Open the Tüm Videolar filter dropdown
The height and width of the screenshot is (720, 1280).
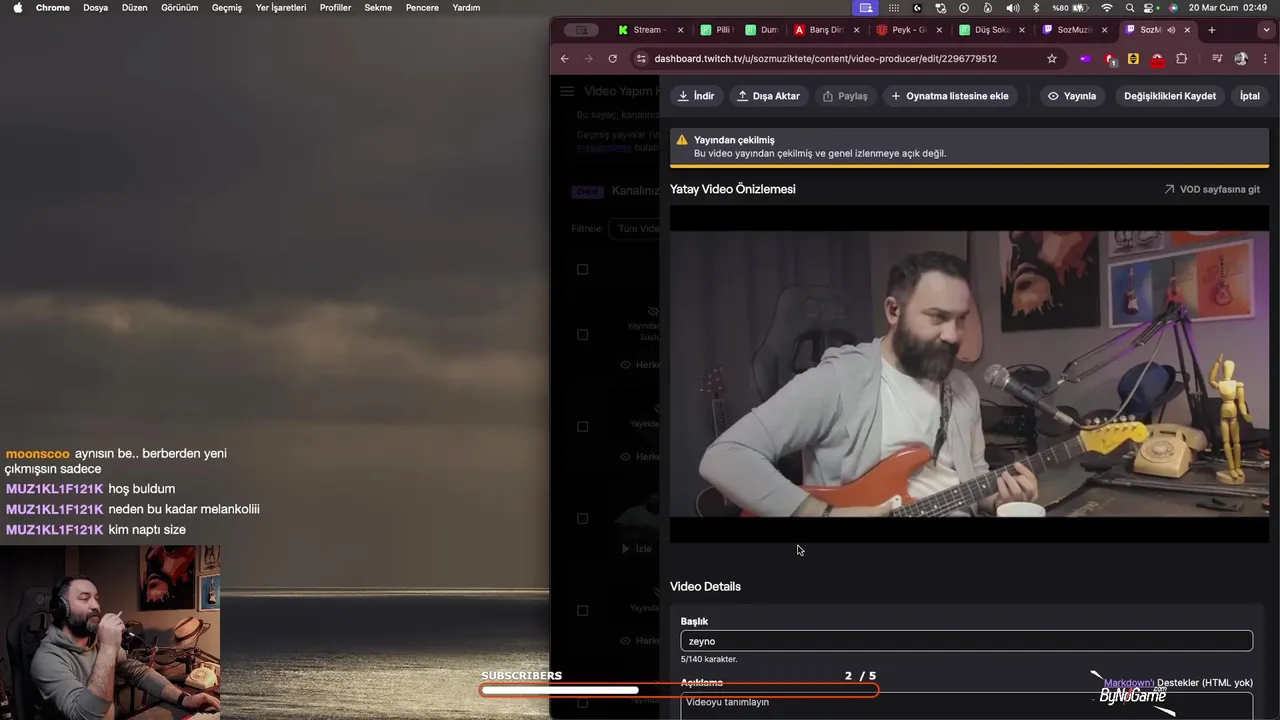(x=634, y=229)
